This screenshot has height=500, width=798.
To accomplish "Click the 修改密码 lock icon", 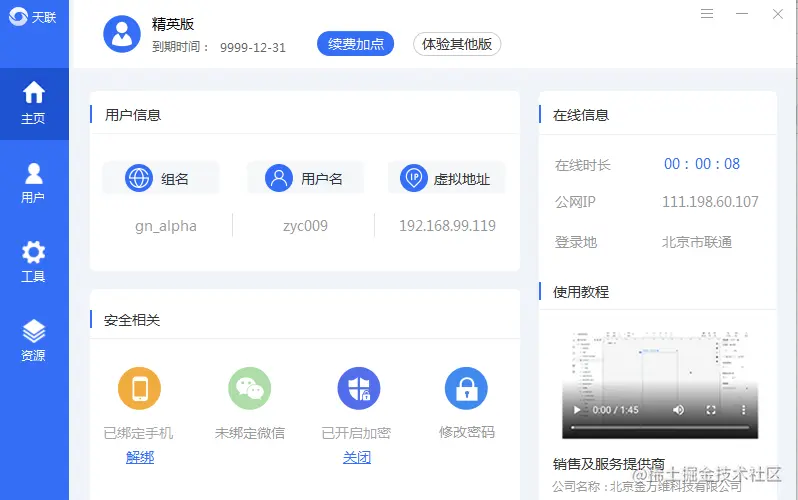I will tap(466, 388).
